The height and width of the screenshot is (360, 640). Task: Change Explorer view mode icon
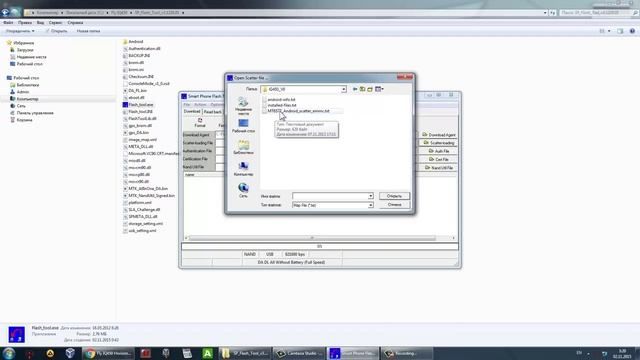602,31
